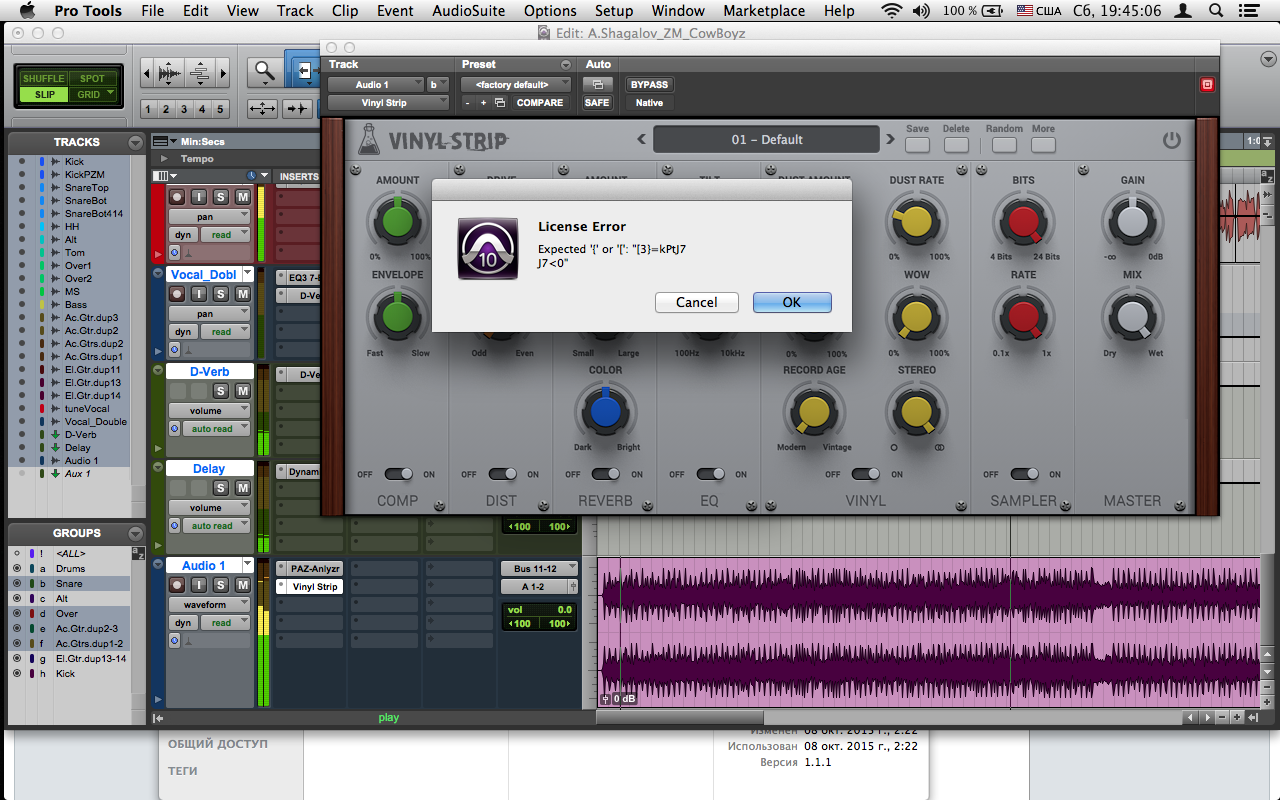Click the Wi-Fi icon in menu bar
The height and width of the screenshot is (800, 1280).
click(x=891, y=11)
